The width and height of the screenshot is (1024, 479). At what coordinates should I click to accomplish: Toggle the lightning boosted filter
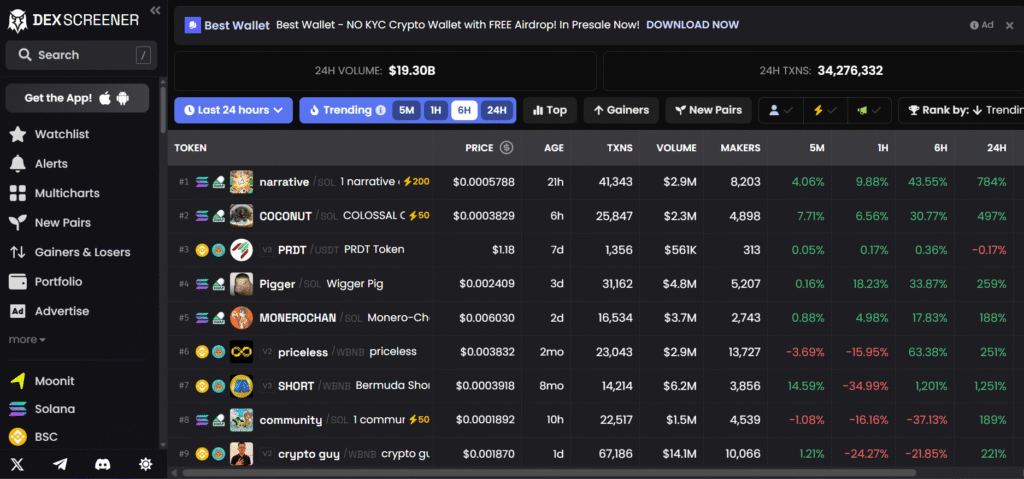coord(825,110)
